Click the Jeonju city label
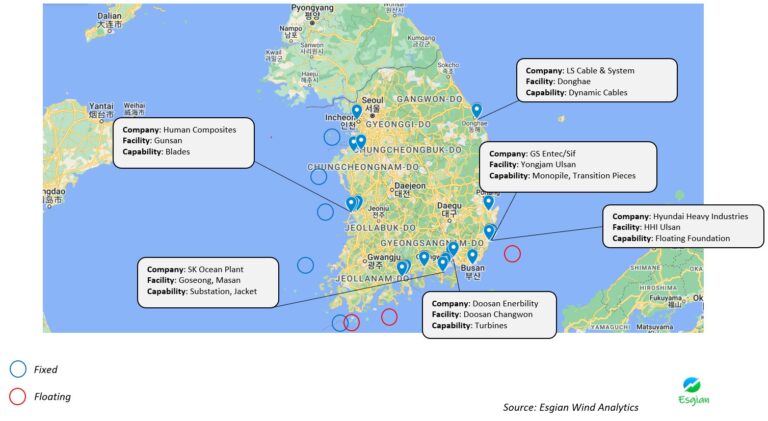The image size is (768, 421). [x=378, y=211]
